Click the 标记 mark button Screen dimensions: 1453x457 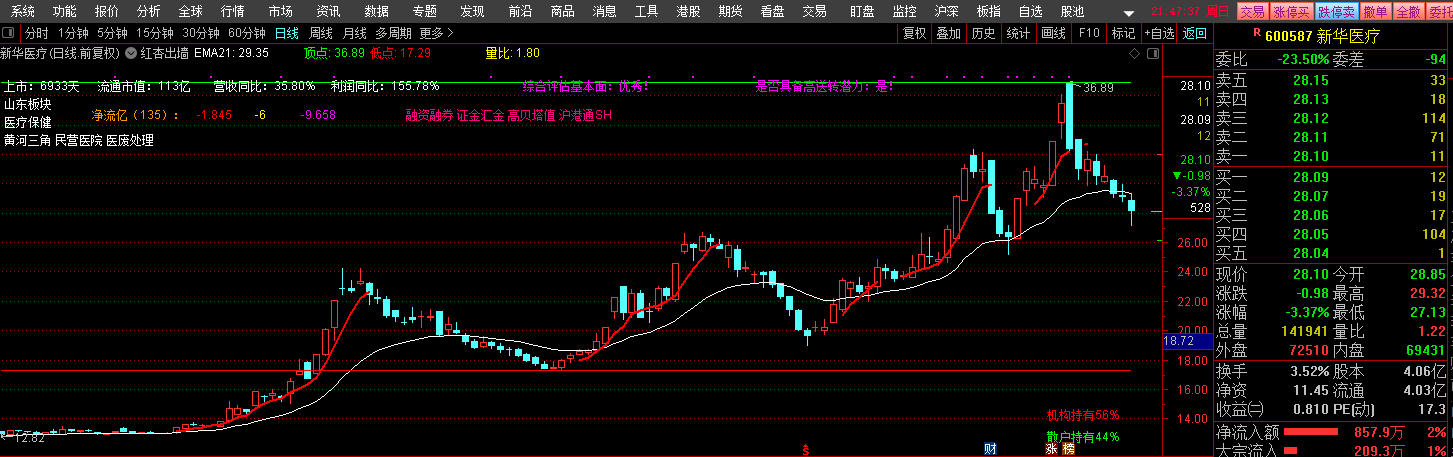1122,33
